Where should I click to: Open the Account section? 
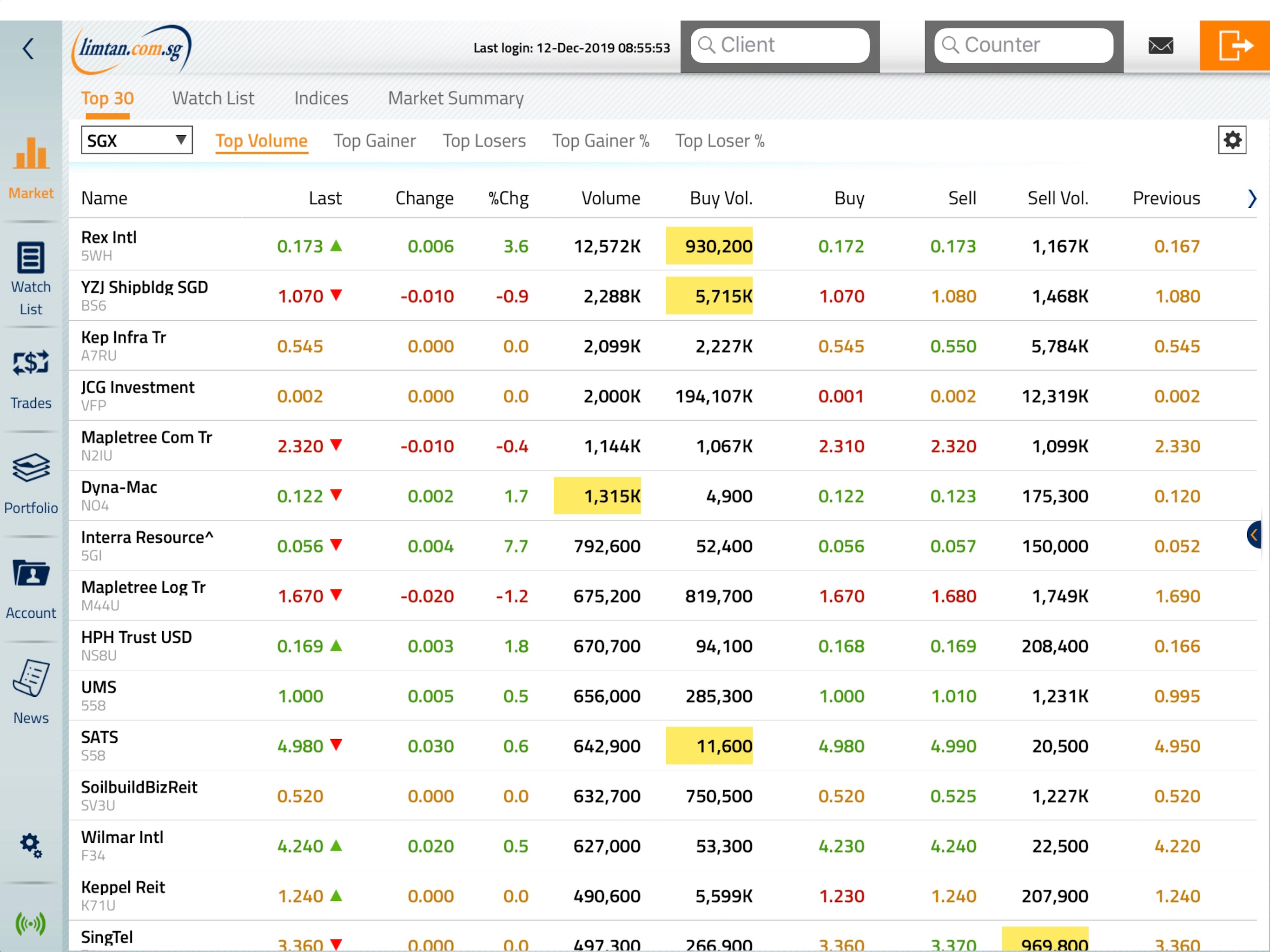coord(31,589)
